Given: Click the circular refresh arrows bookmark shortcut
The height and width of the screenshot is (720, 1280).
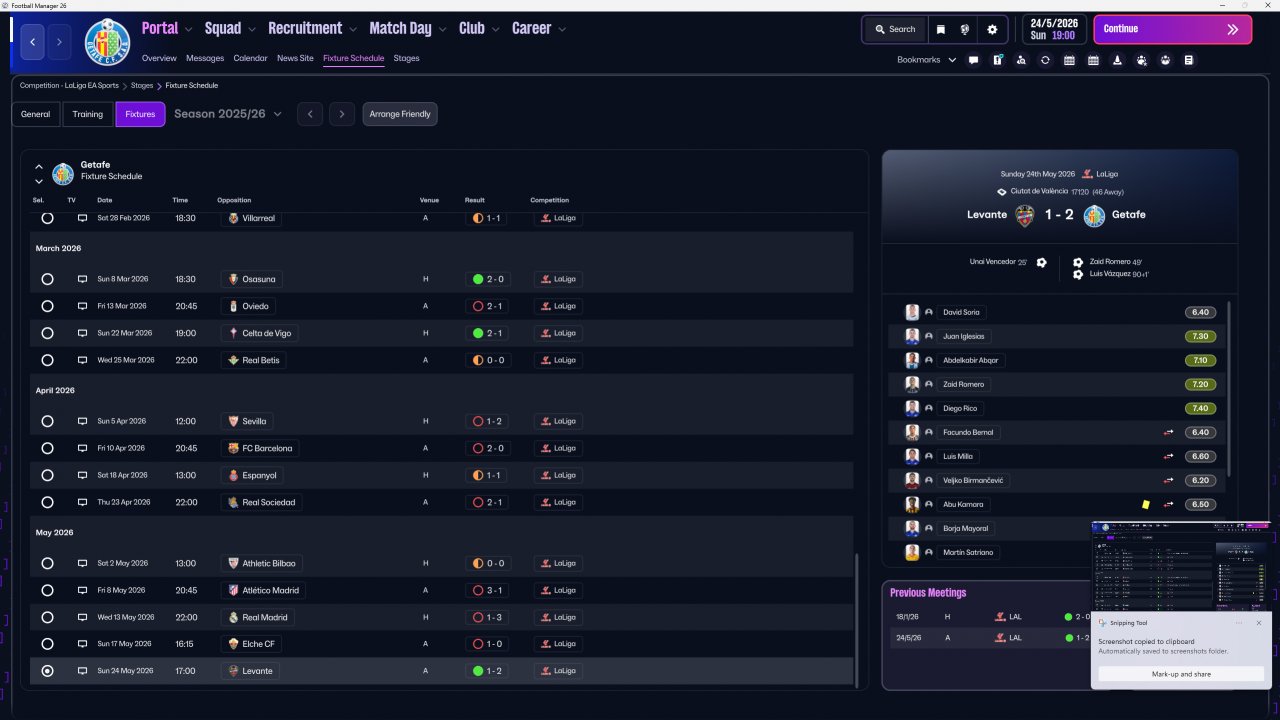Looking at the screenshot, I should coord(1045,60).
